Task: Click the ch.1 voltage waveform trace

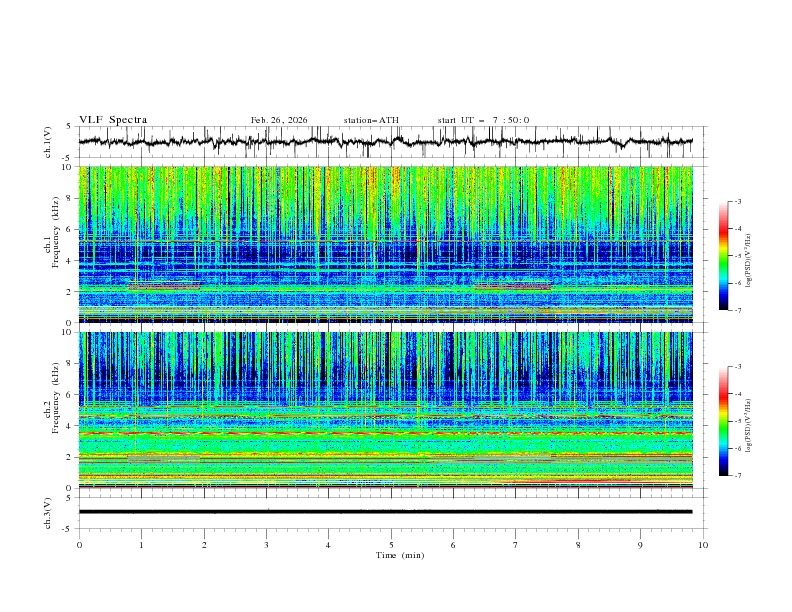Action: pyautogui.click(x=385, y=142)
